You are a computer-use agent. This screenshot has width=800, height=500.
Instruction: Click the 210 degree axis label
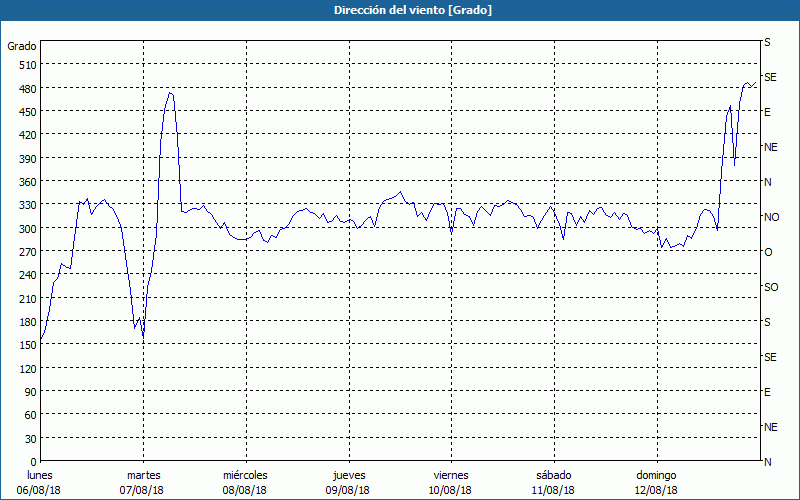pyautogui.click(x=28, y=299)
